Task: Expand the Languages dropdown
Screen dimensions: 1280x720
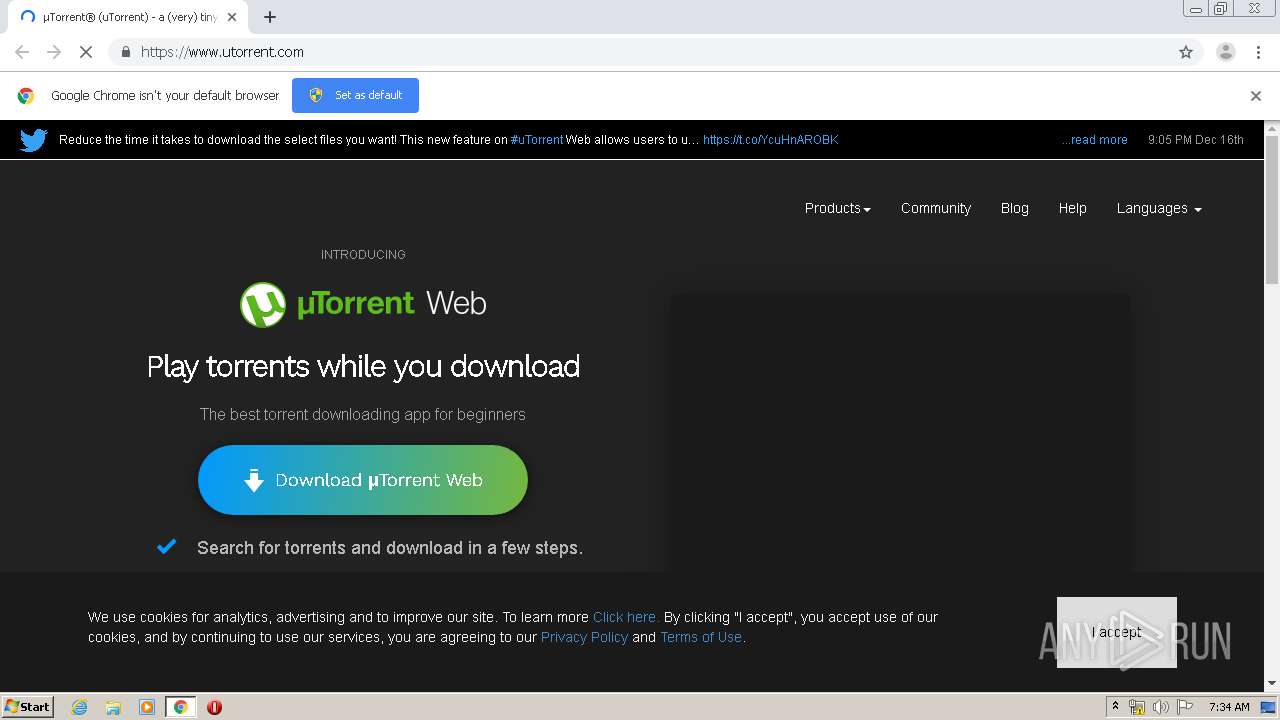Action: pyautogui.click(x=1159, y=208)
